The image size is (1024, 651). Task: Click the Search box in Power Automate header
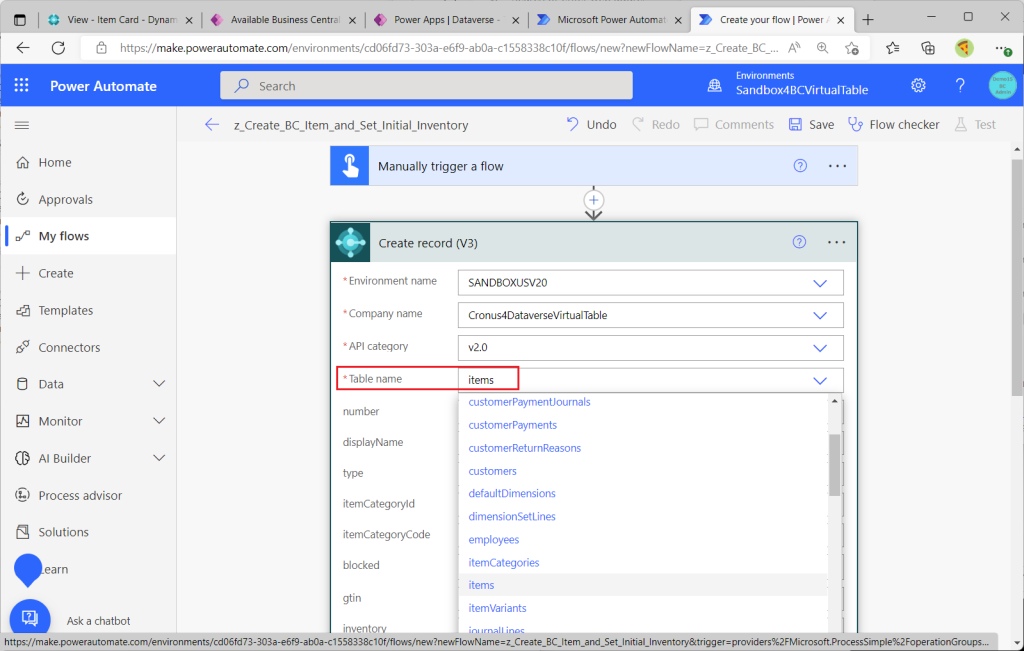click(x=426, y=86)
